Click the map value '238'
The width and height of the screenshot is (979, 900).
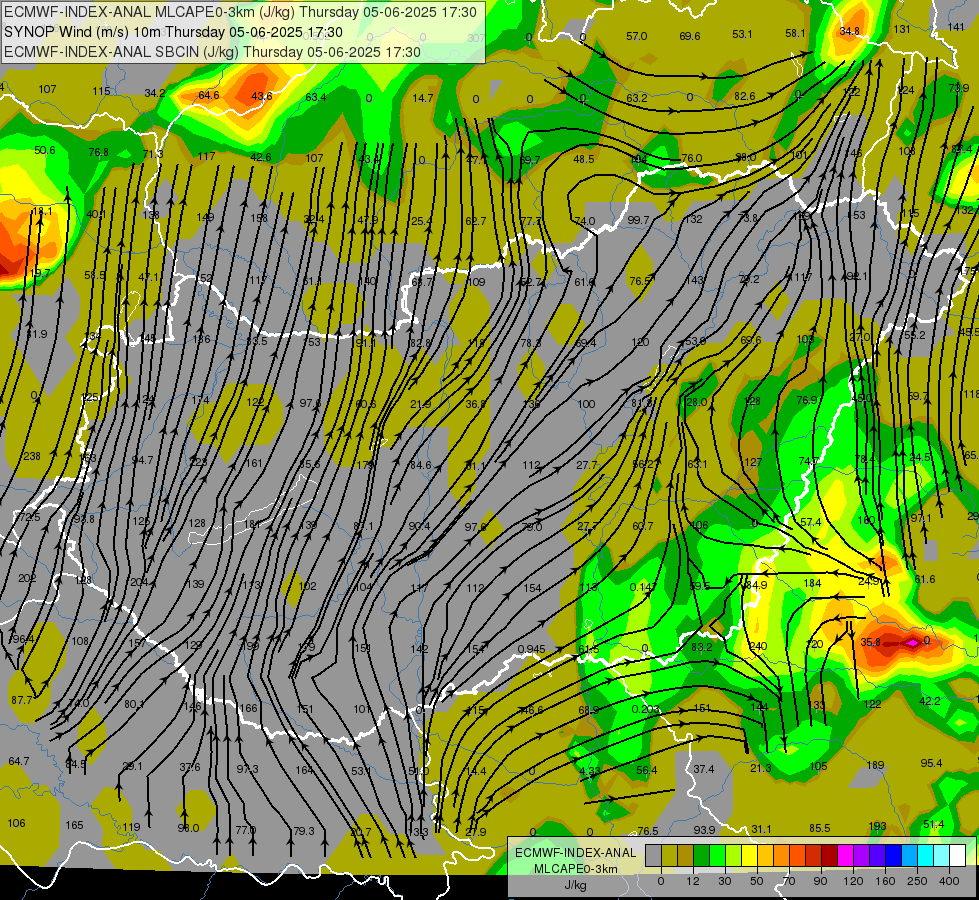pyautogui.click(x=32, y=456)
